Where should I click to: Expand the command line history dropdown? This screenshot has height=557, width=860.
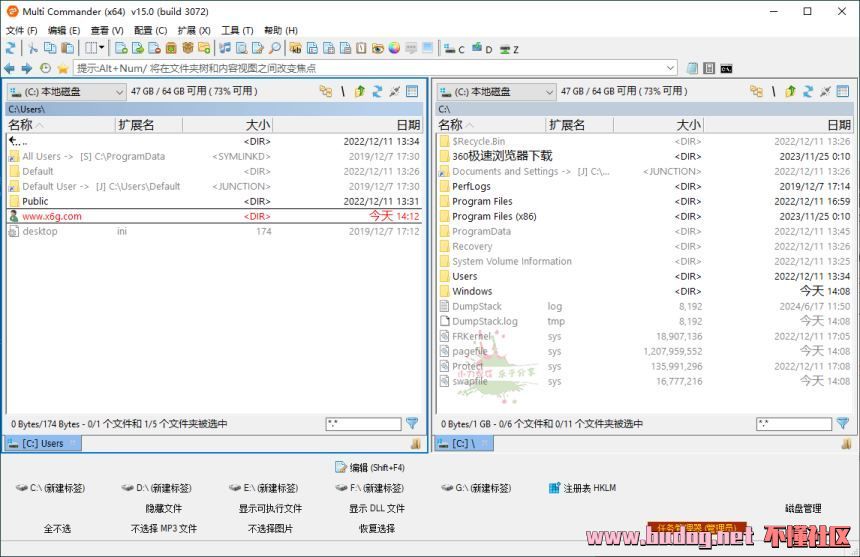[670, 68]
